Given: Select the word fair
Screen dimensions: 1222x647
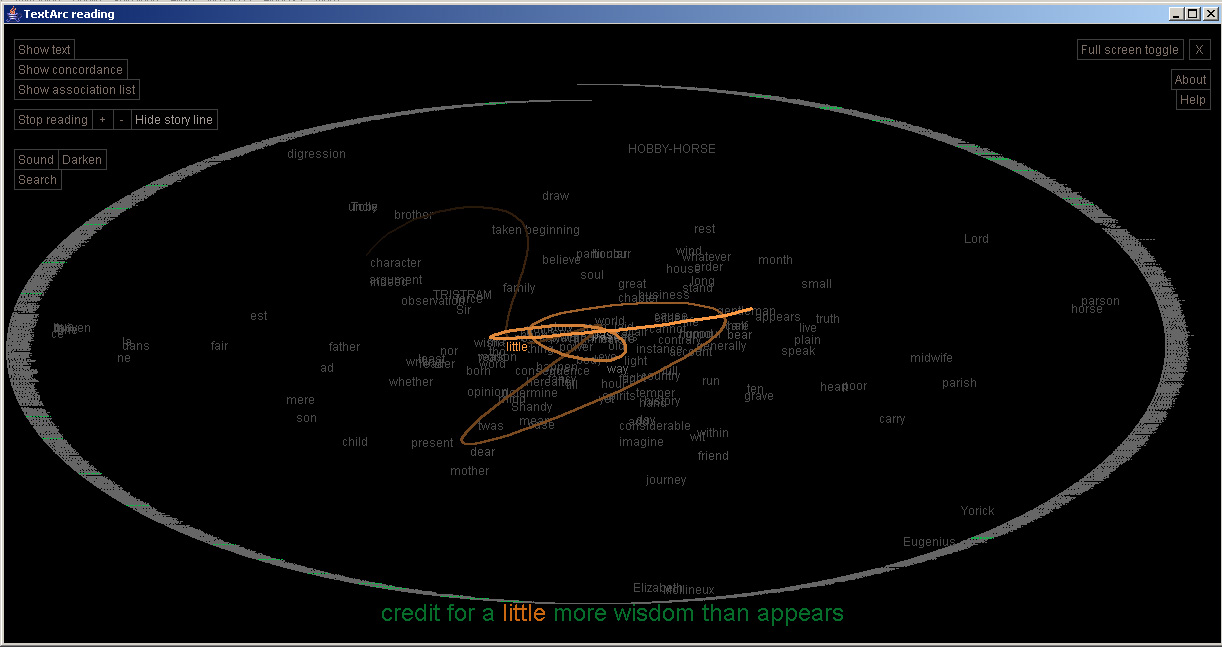Looking at the screenshot, I should pyautogui.click(x=219, y=346).
